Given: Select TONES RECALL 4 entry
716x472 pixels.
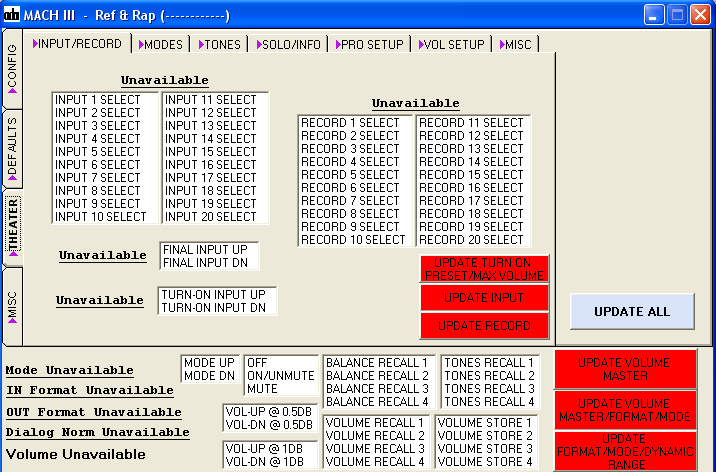Looking at the screenshot, I should tap(489, 402).
